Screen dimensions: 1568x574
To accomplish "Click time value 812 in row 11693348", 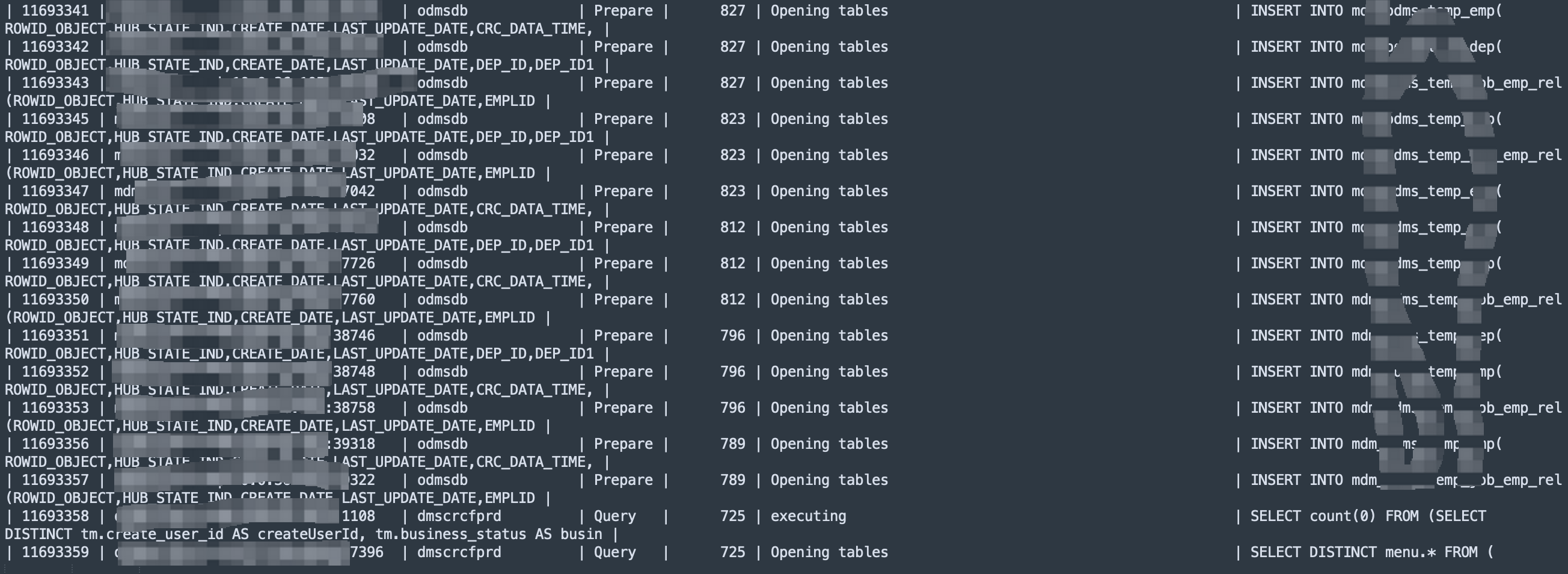I will [x=732, y=227].
